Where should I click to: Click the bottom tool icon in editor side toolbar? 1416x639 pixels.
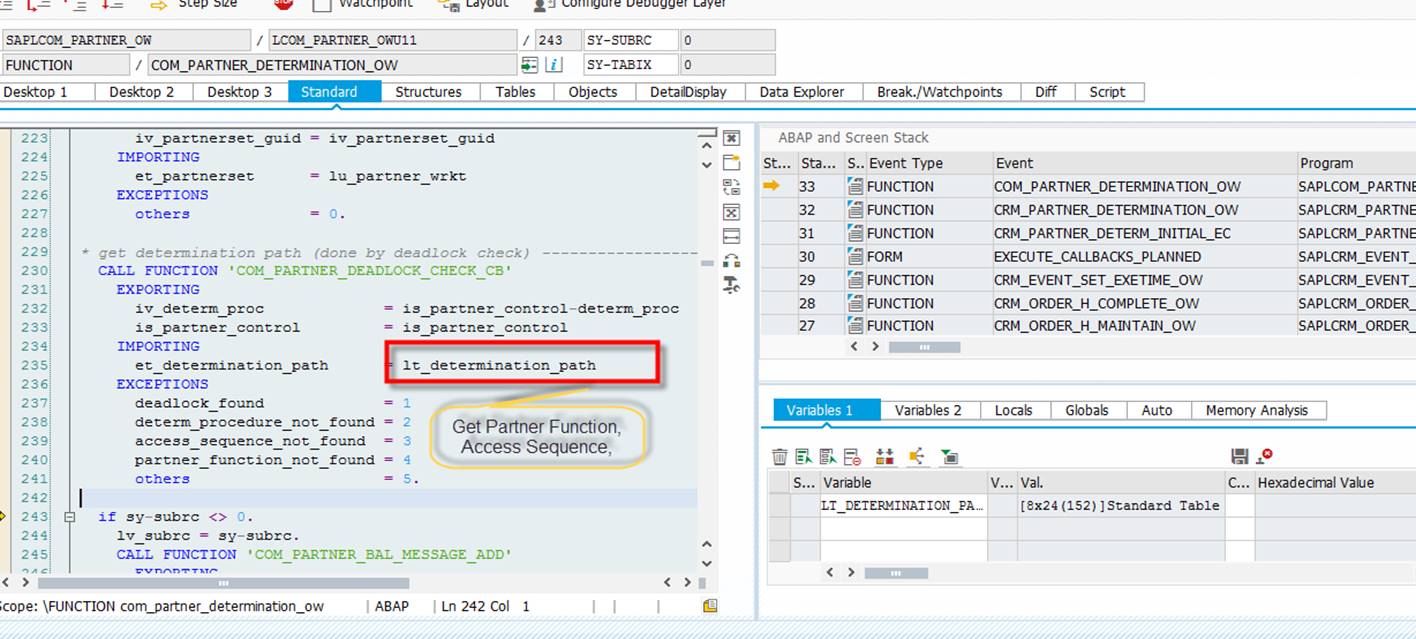click(x=731, y=285)
